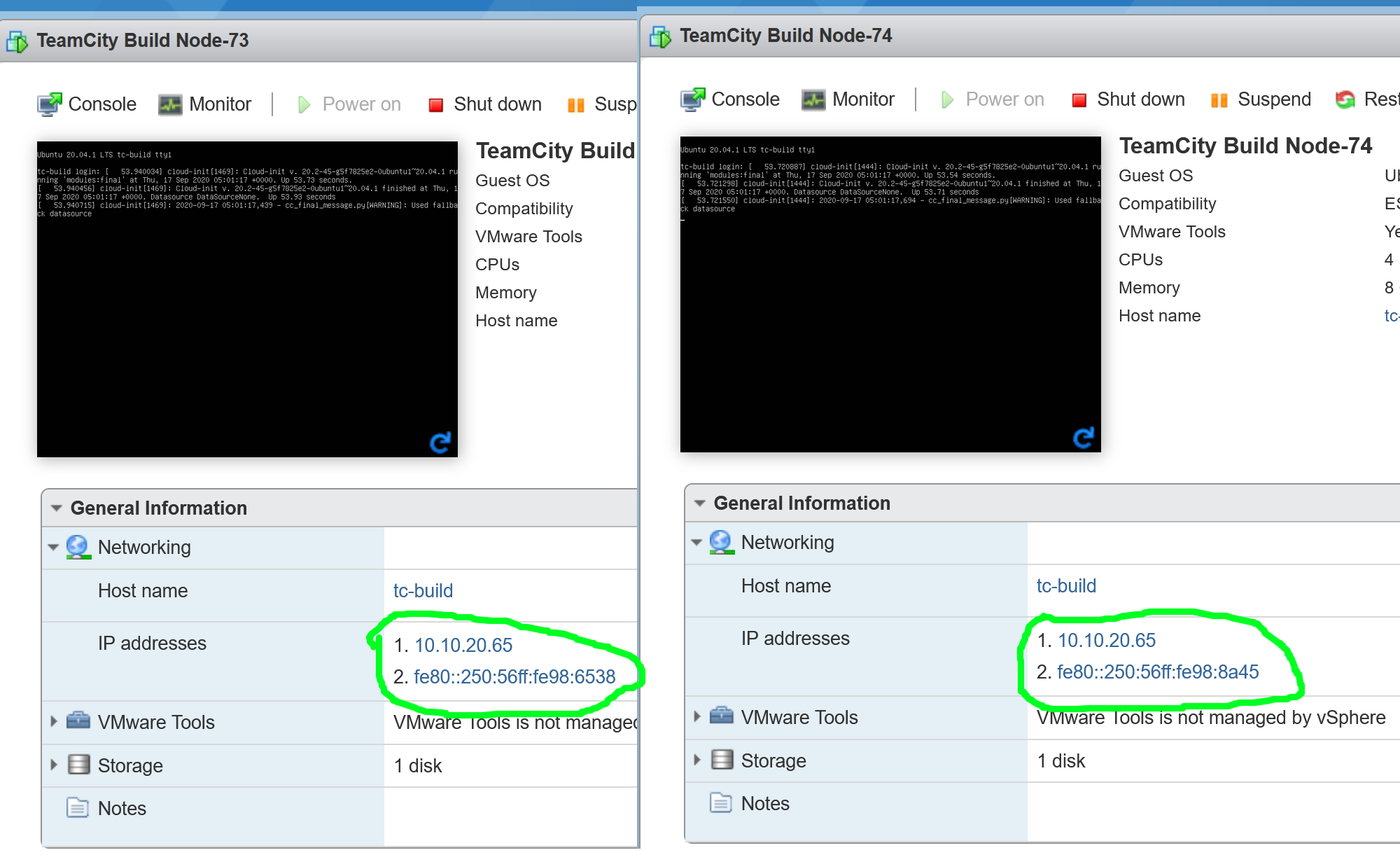Image resolution: width=1400 pixels, height=862 pixels.
Task: Click Networking globe icon in Node-74
Action: (722, 542)
